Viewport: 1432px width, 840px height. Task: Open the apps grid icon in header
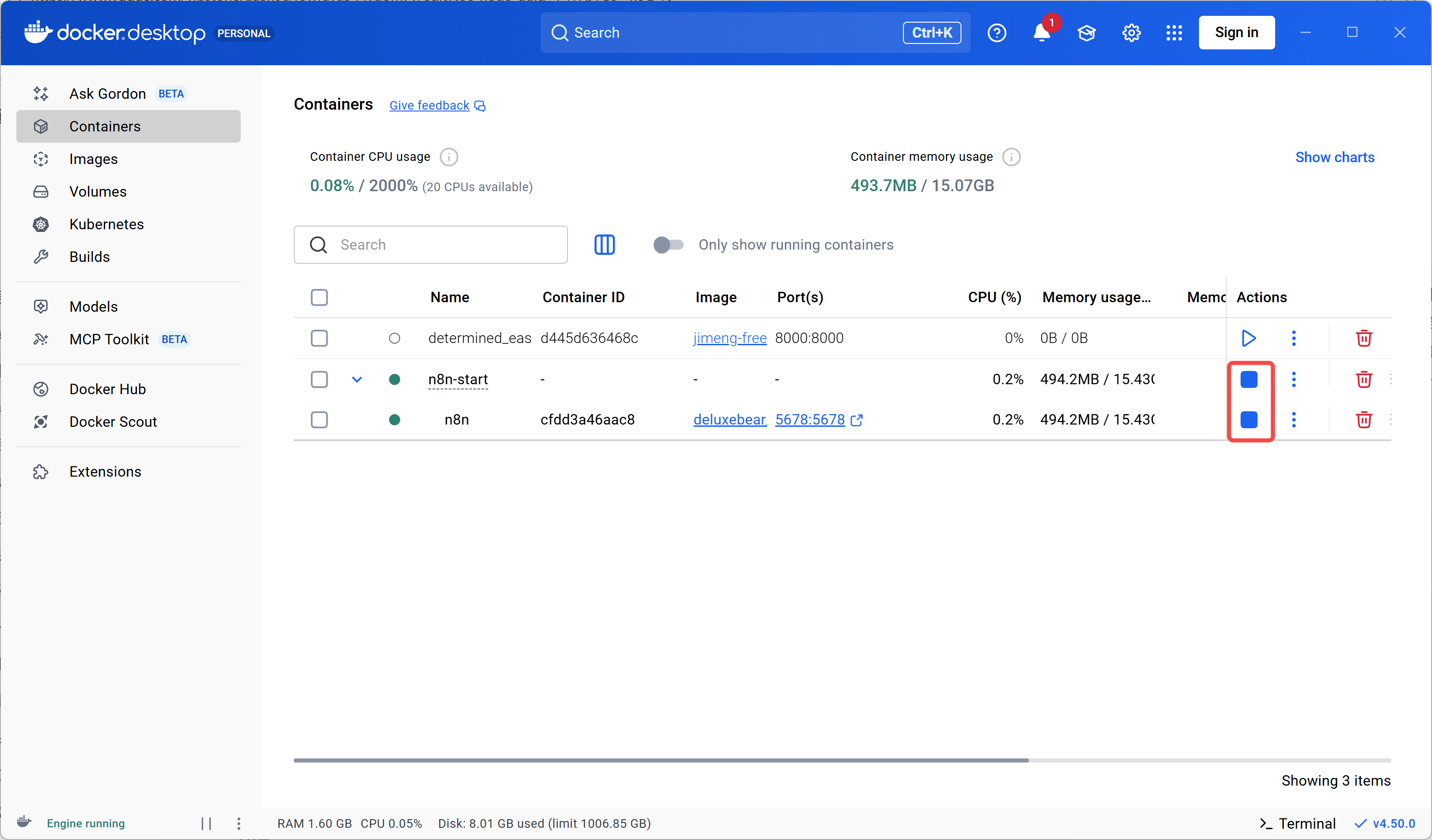coord(1174,32)
